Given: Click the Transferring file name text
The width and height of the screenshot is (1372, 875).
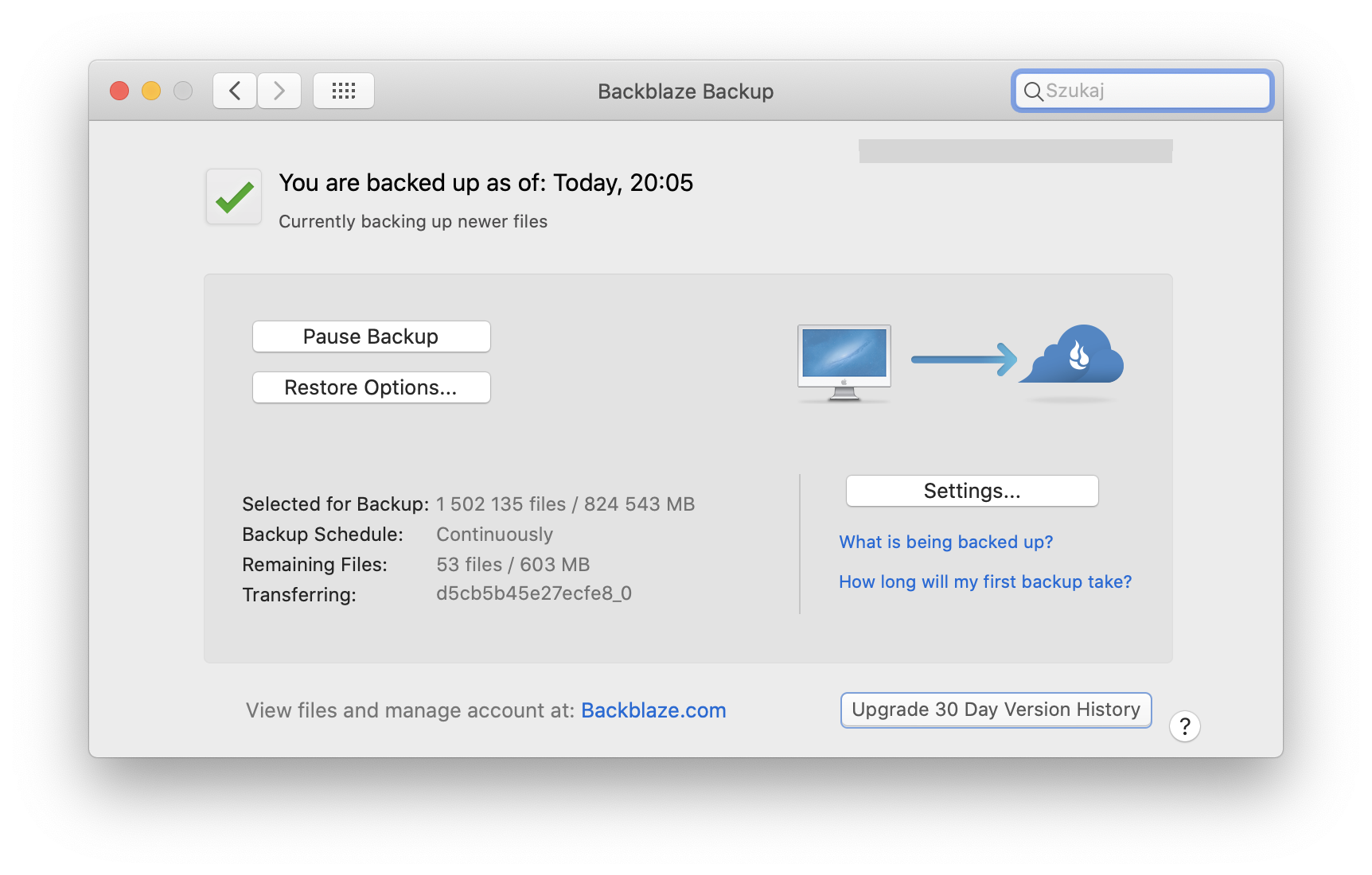Looking at the screenshot, I should 534,593.
